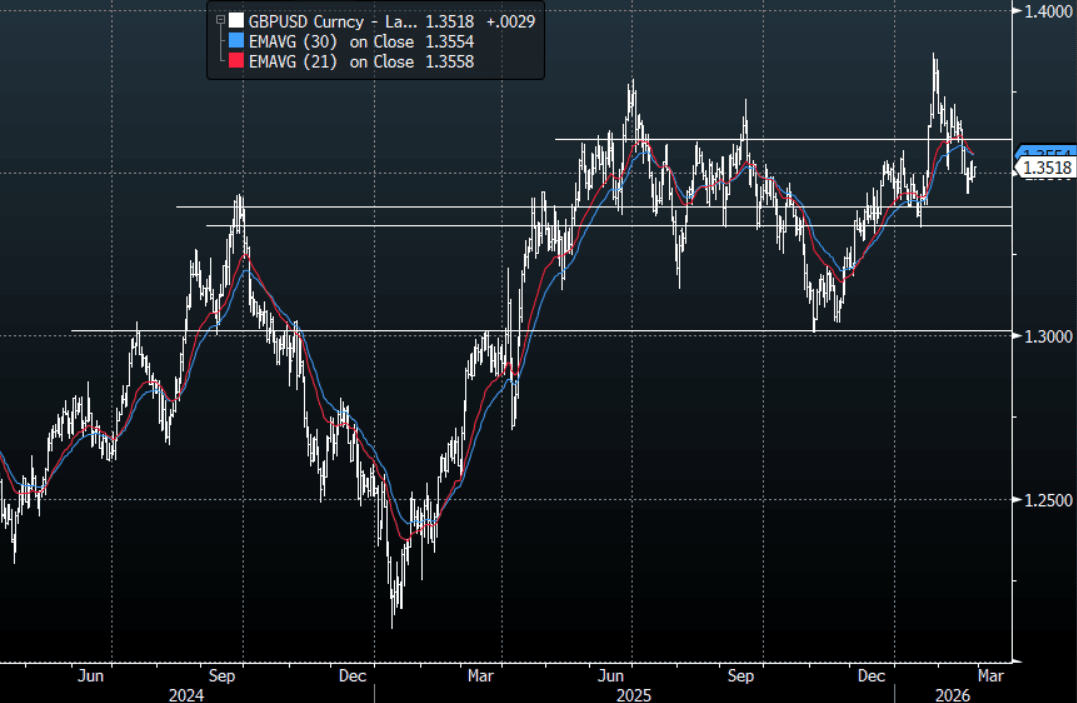Select the EMAVG (21) on Close entry

coord(331,62)
